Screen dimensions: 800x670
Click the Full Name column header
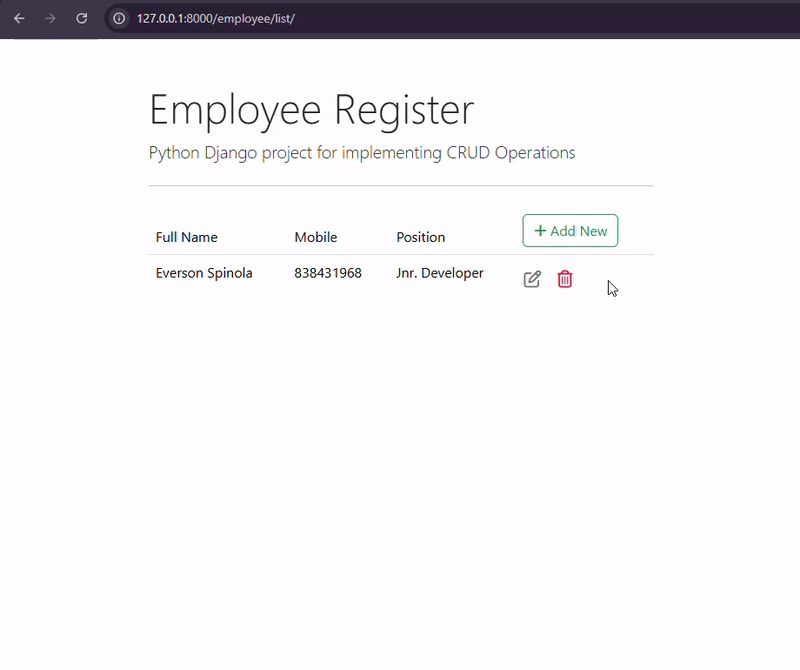[186, 237]
